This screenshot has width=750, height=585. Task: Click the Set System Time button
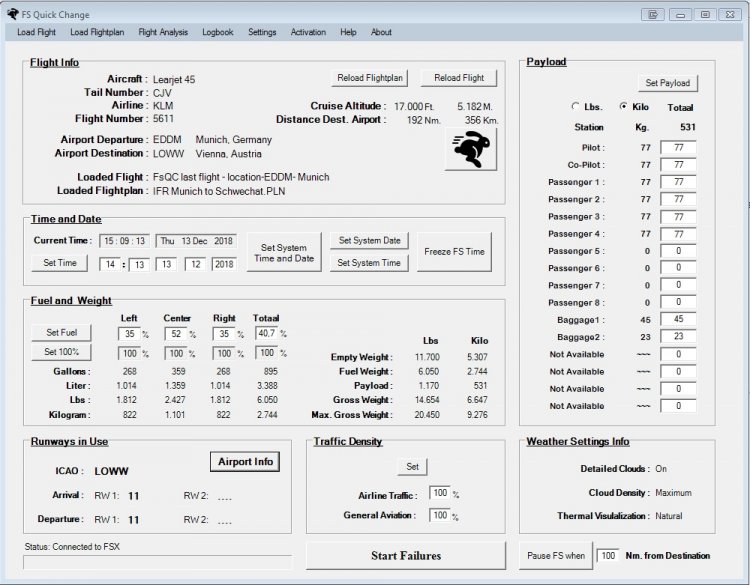(369, 263)
